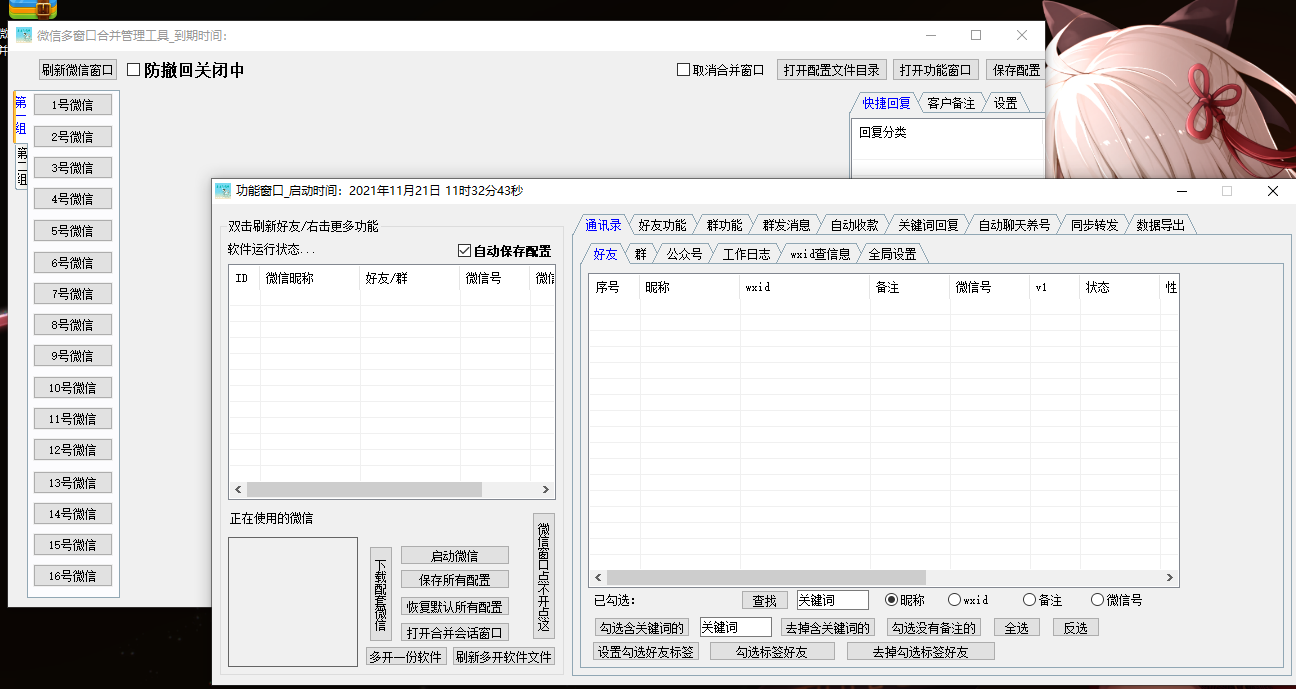Click the 关键词 field beside 勾选含关键词的
1296x689 pixels.
coord(736,627)
